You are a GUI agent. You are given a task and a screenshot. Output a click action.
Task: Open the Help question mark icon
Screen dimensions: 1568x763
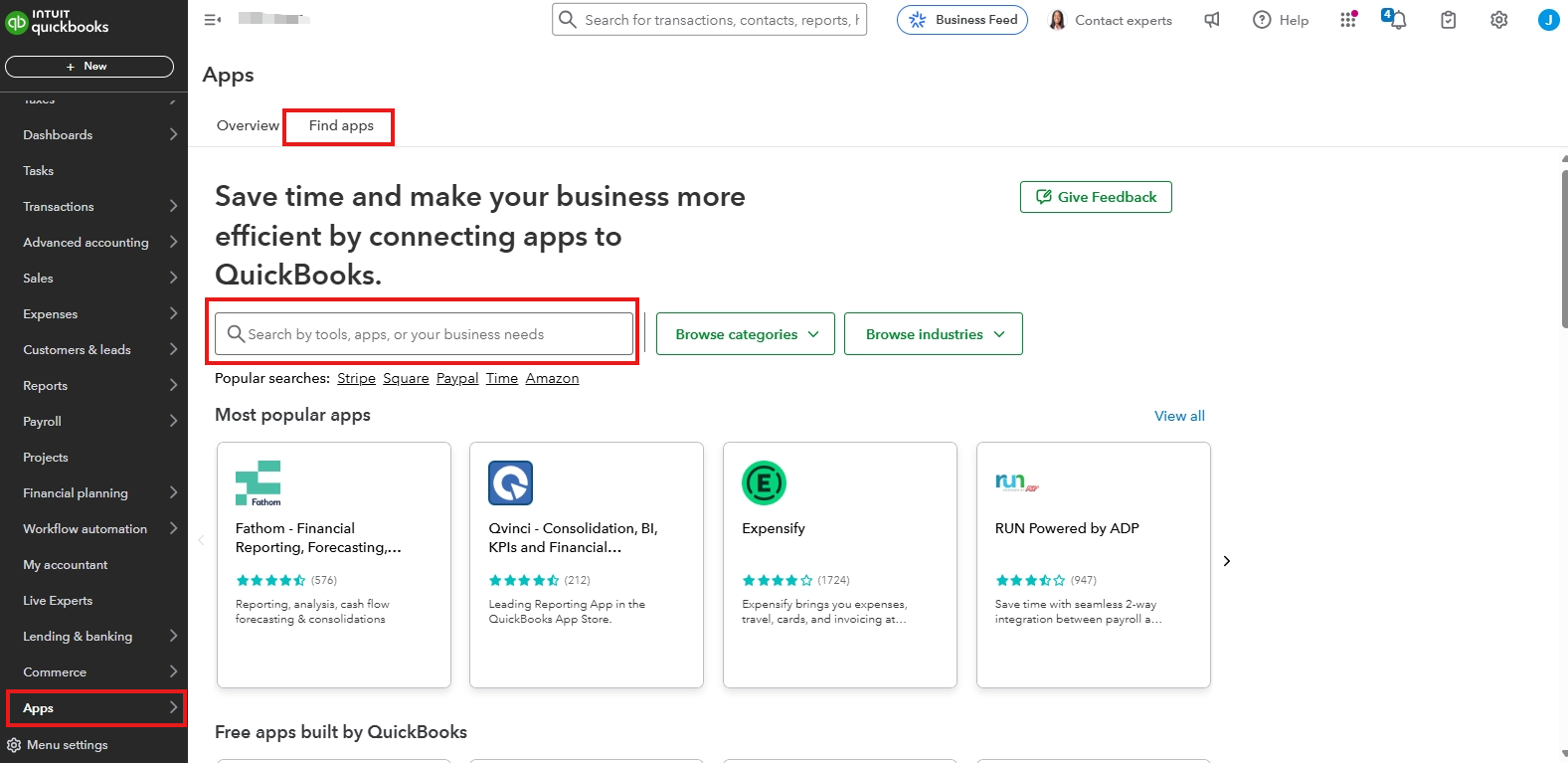point(1262,20)
